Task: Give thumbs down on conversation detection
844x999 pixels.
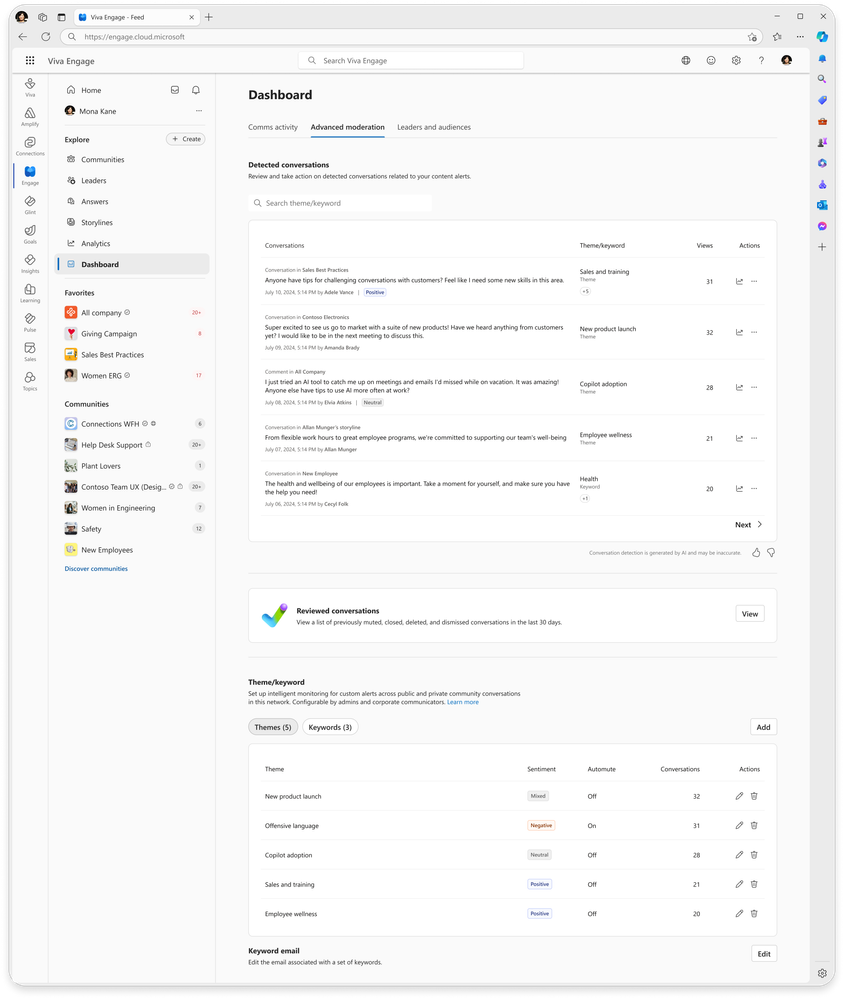Action: [771, 553]
